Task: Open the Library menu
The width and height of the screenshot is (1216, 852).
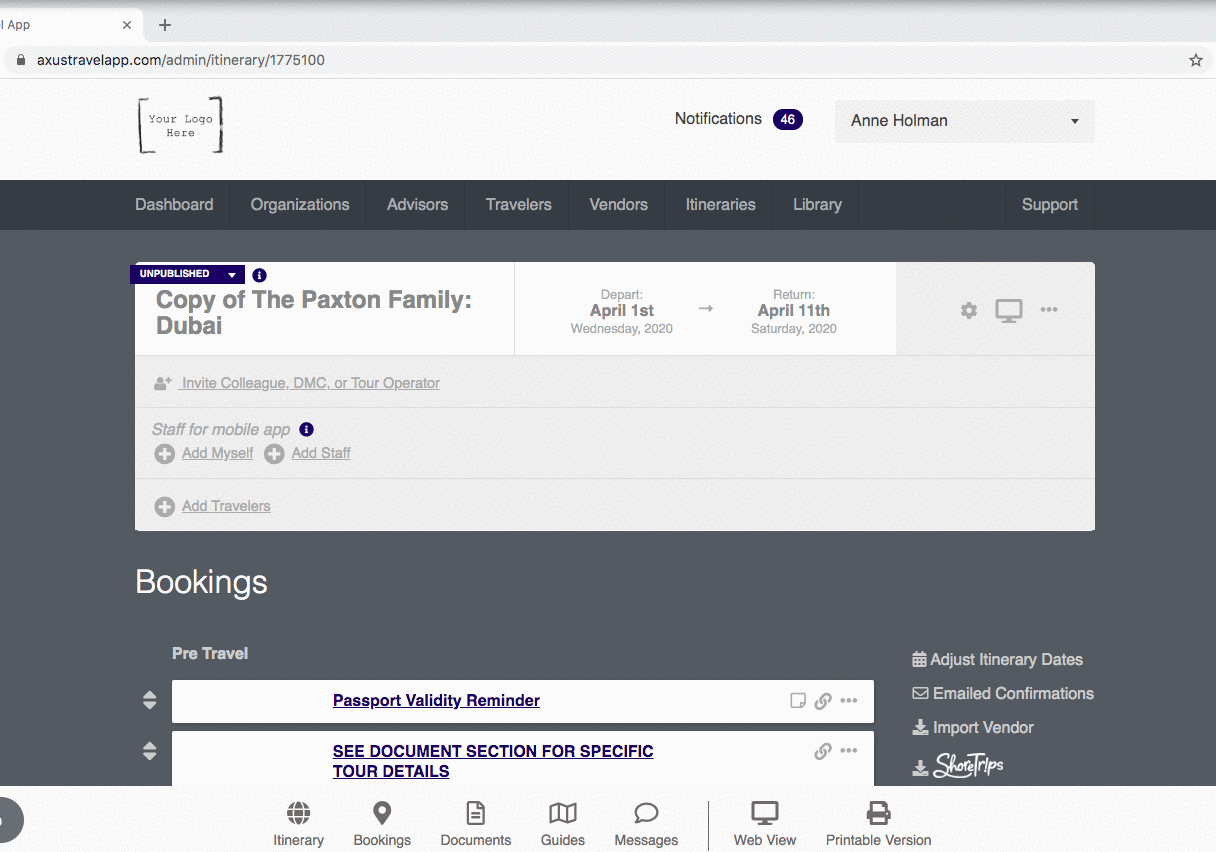Action: [x=817, y=205]
